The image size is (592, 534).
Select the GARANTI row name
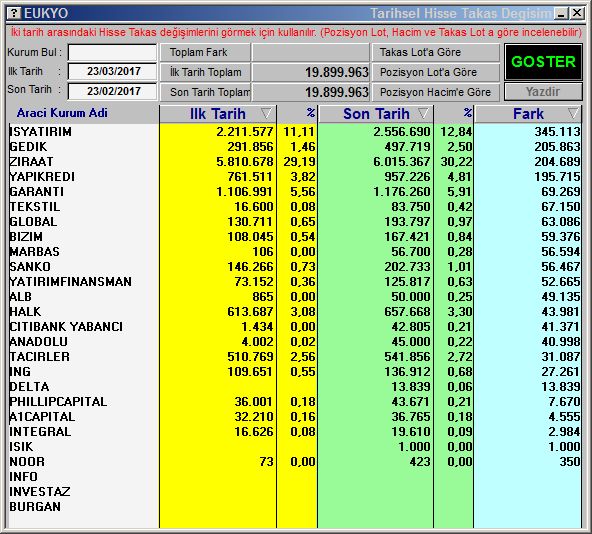37,192
